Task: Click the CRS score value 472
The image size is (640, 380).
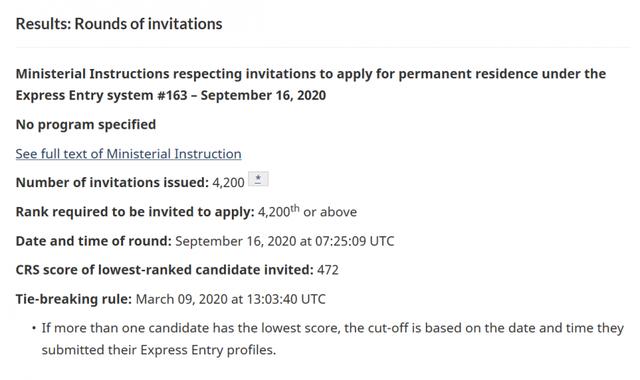Action: 328,270
